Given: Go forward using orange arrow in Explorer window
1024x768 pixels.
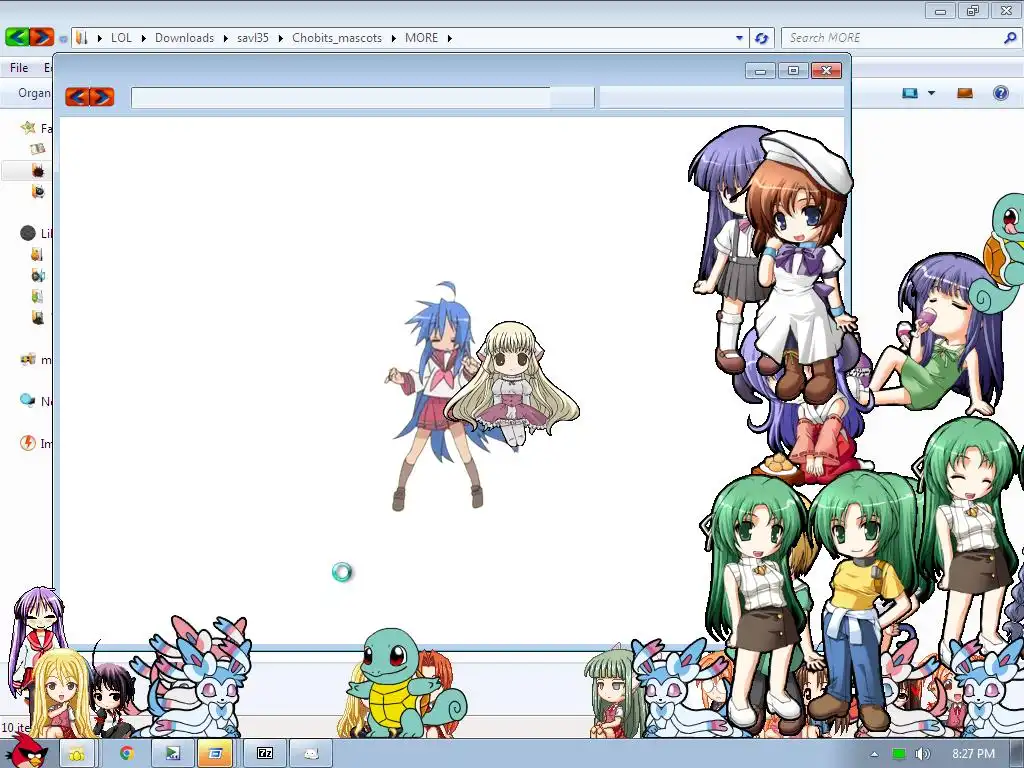Looking at the screenshot, I should click(41, 37).
